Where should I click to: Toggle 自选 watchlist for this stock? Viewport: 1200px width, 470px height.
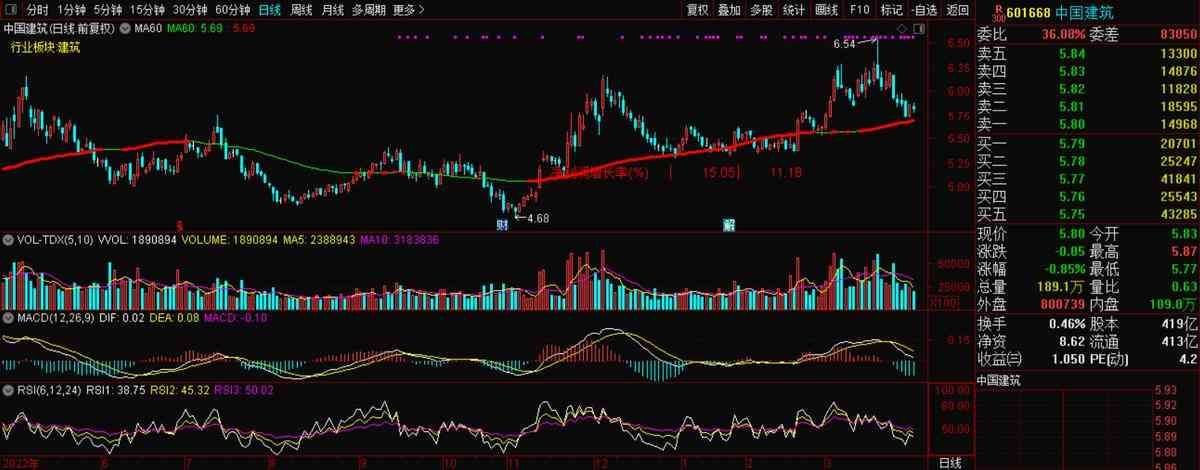(924, 10)
